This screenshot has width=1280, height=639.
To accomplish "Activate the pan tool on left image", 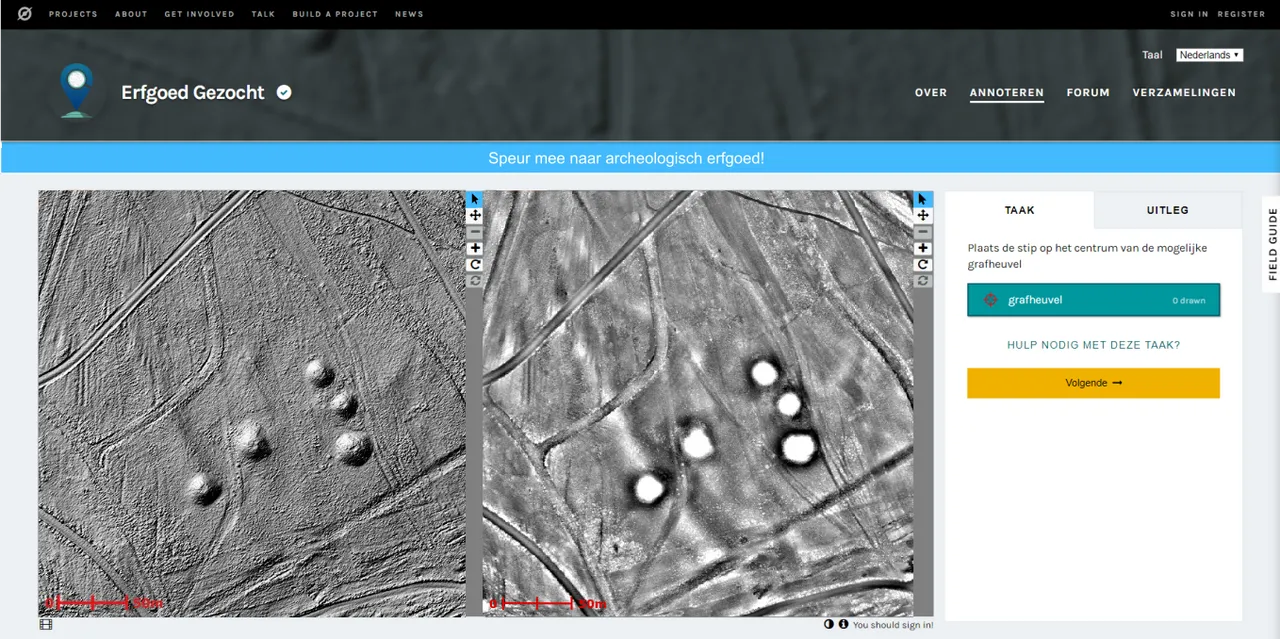I will (x=475, y=215).
